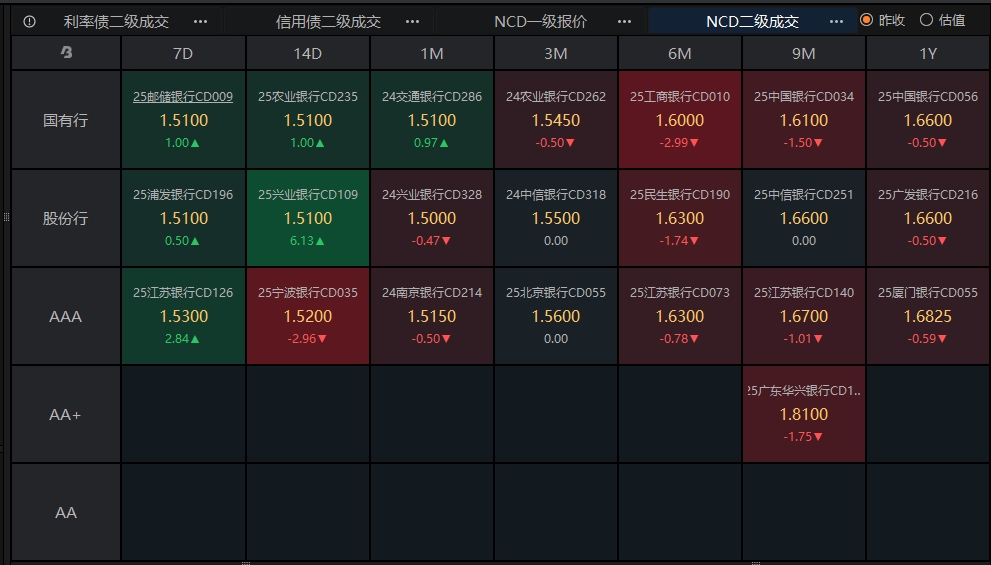
Task: Select the 股份行 row header
Action: tap(66, 218)
